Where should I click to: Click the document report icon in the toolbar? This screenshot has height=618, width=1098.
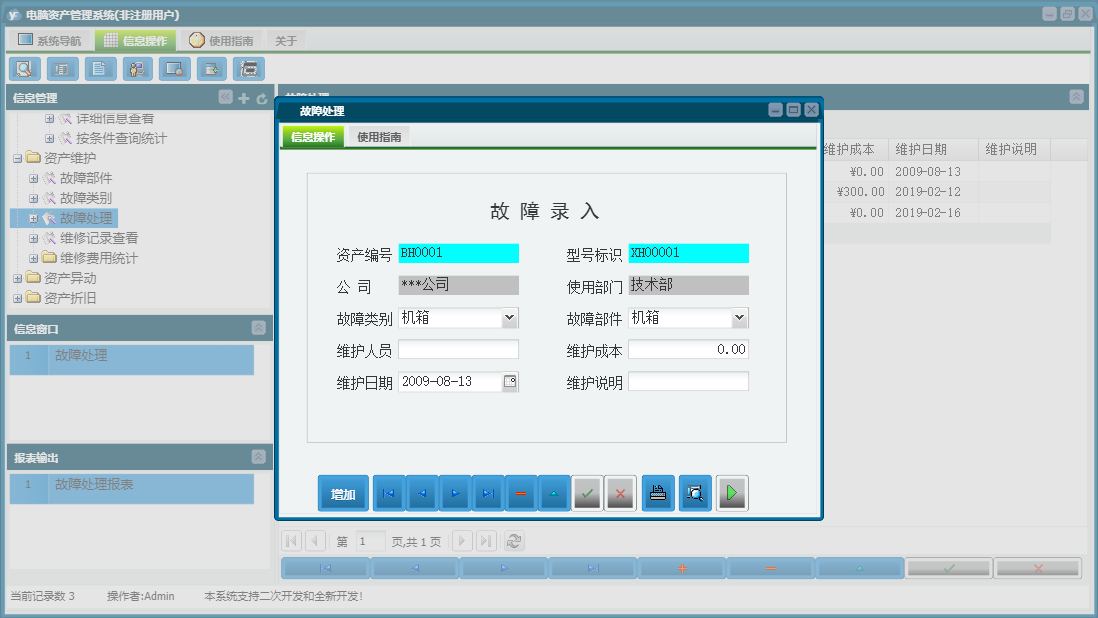pyautogui.click(x=99, y=68)
